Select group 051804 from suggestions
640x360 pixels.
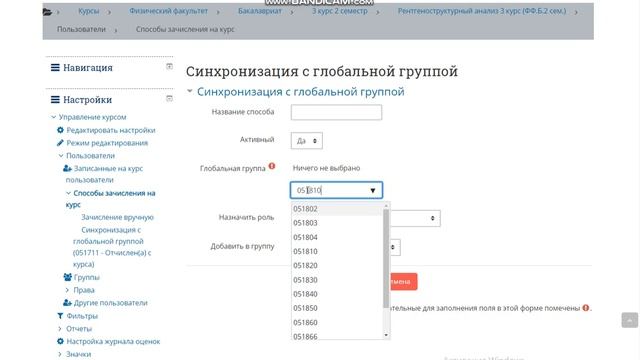(x=337, y=237)
